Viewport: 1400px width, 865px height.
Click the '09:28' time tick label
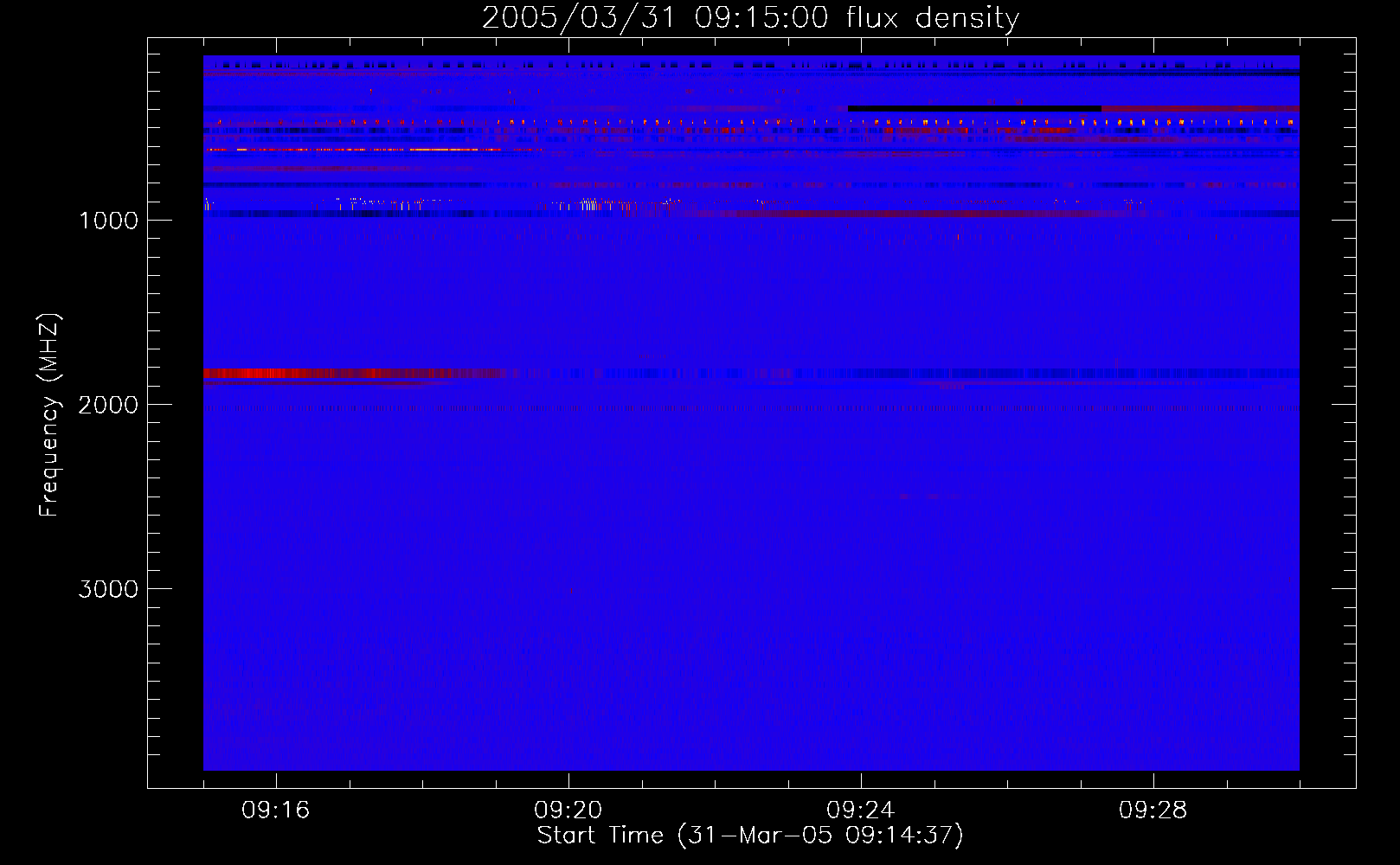tap(1153, 811)
